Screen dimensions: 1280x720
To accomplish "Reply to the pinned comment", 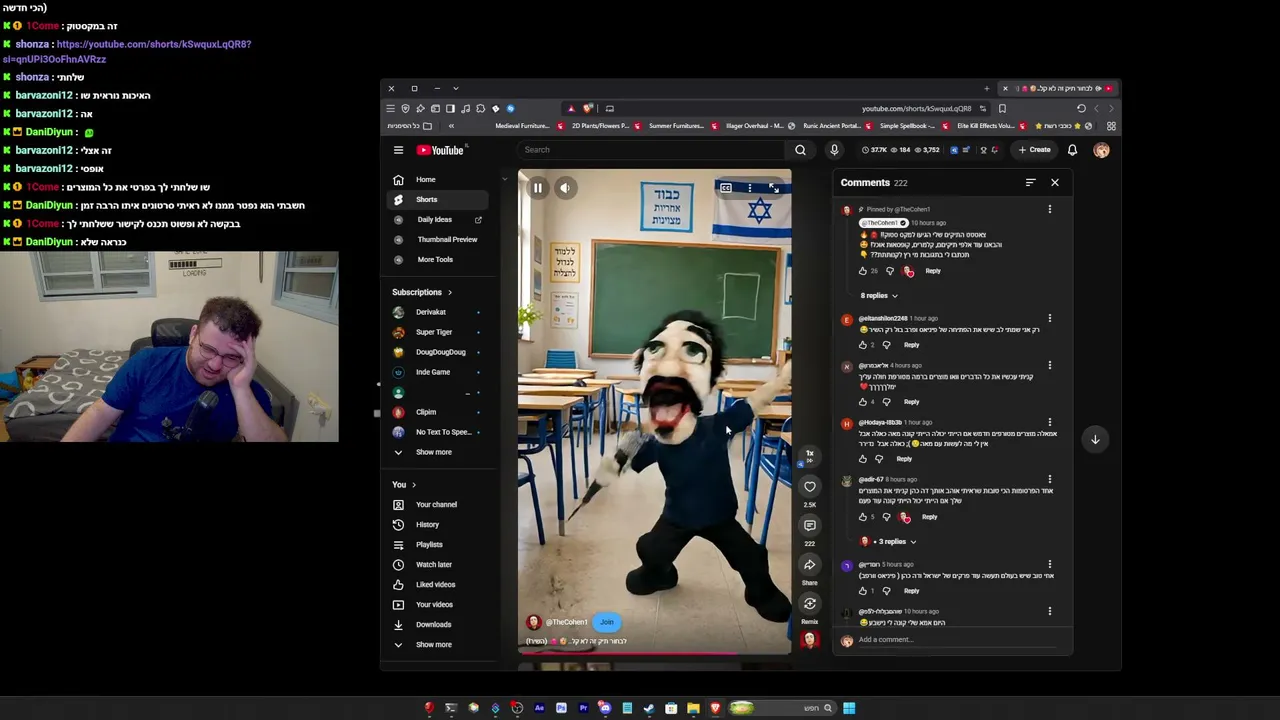I will [932, 271].
